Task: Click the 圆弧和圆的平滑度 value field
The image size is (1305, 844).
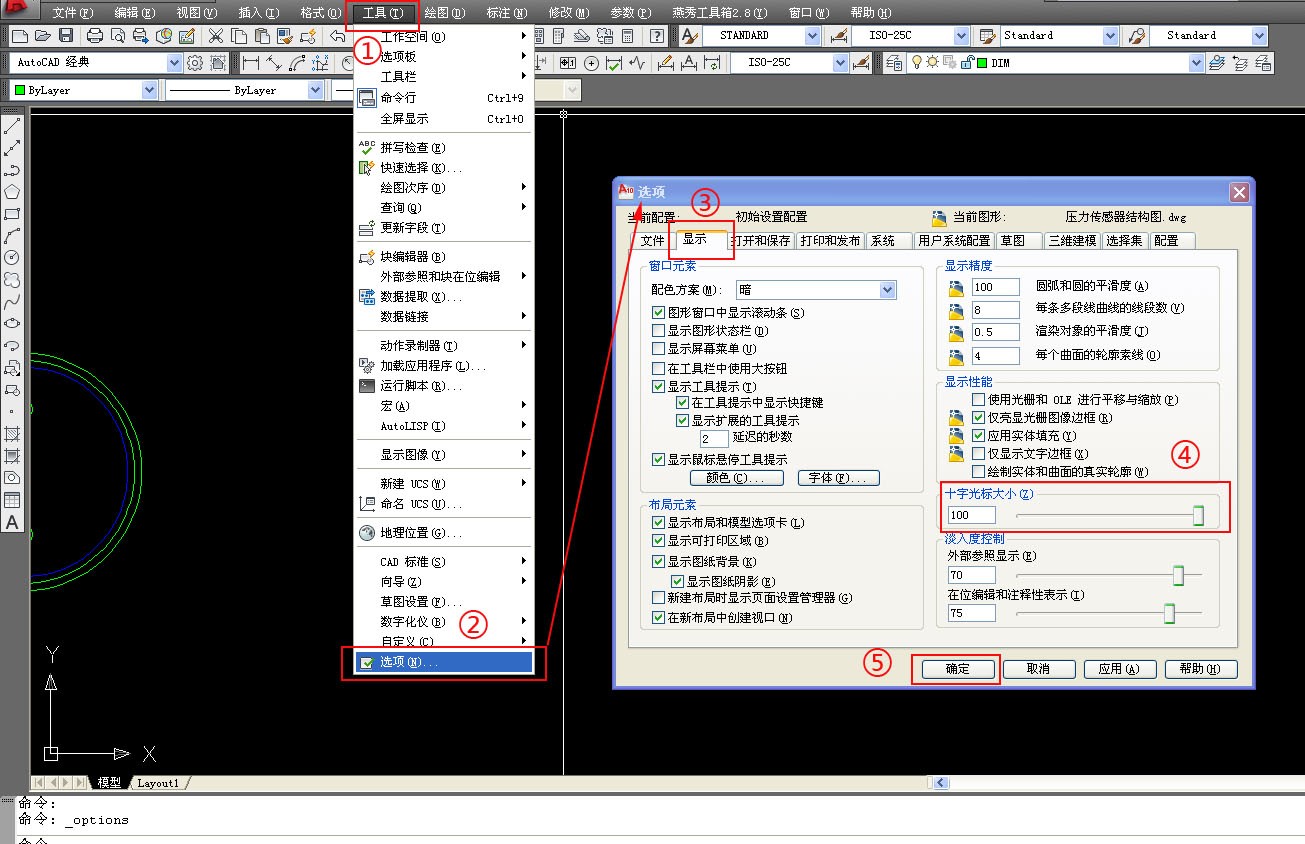Action: 995,288
